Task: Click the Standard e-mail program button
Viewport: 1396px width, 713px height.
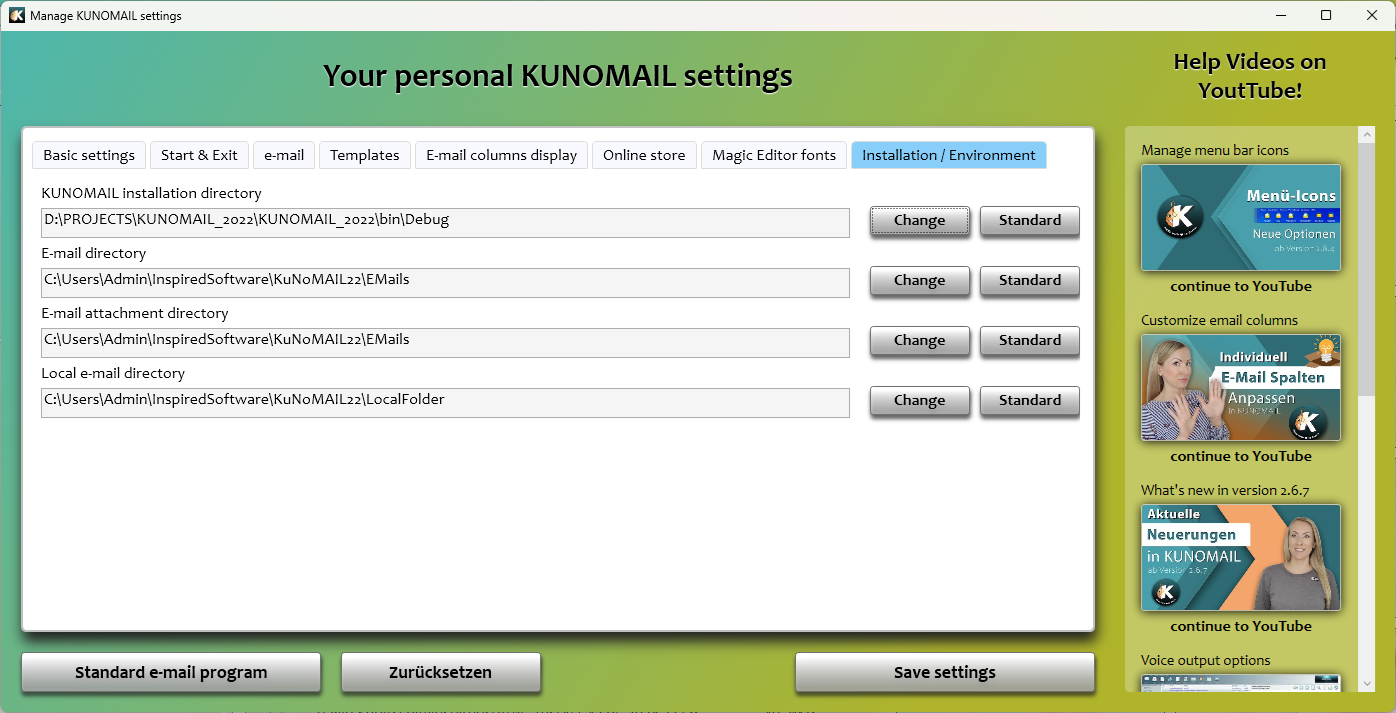Action: click(x=171, y=672)
